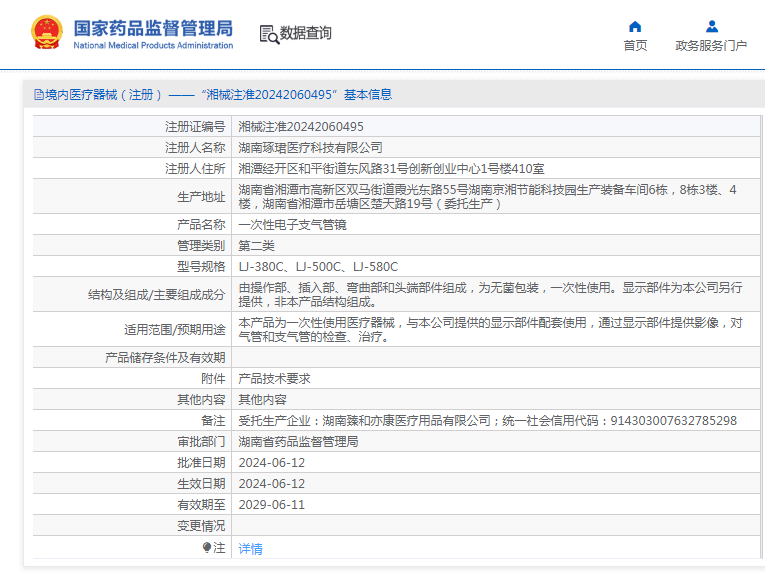Click 其他内容 value cell
Screen dimensions: 765x576
pyautogui.click(x=262, y=400)
